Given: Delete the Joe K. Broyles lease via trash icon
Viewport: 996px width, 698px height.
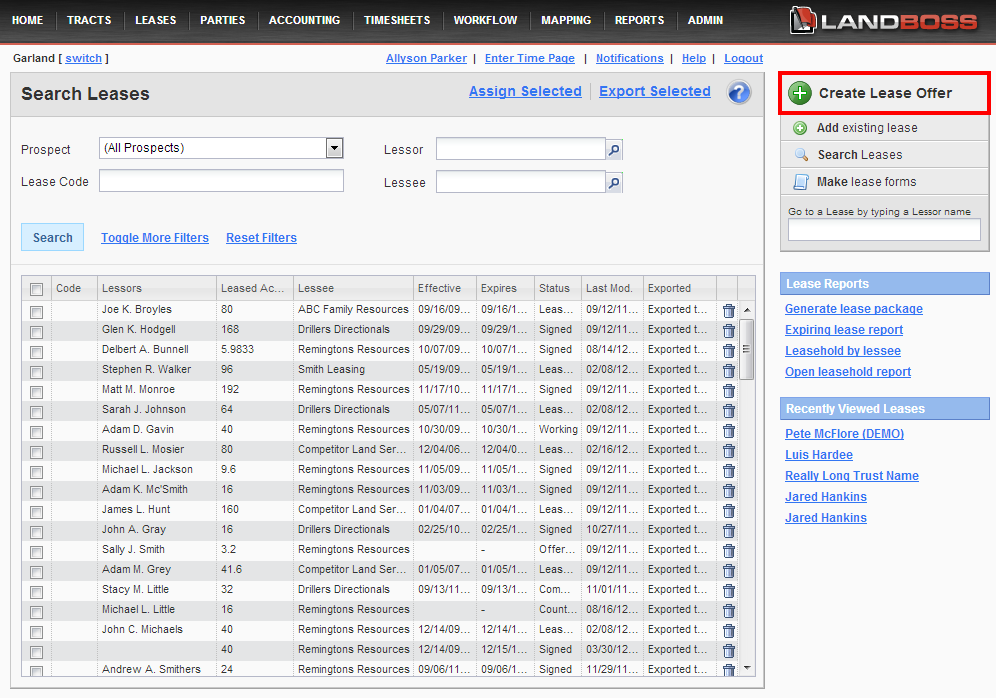Looking at the screenshot, I should 729,311.
